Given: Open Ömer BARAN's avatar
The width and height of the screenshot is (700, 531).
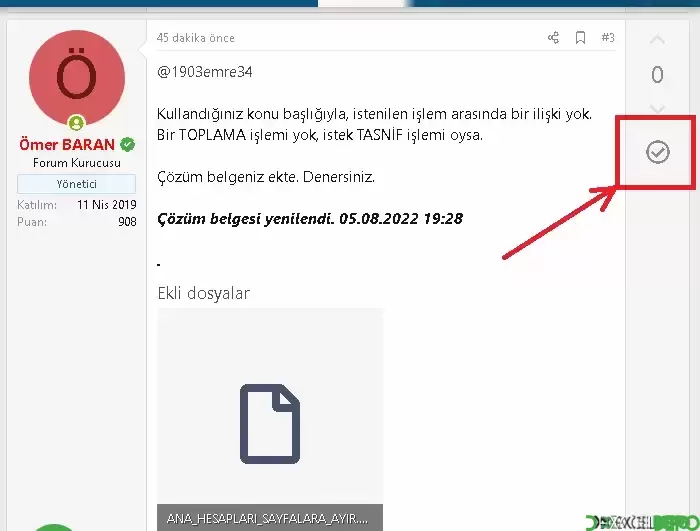Looking at the screenshot, I should tap(77, 78).
